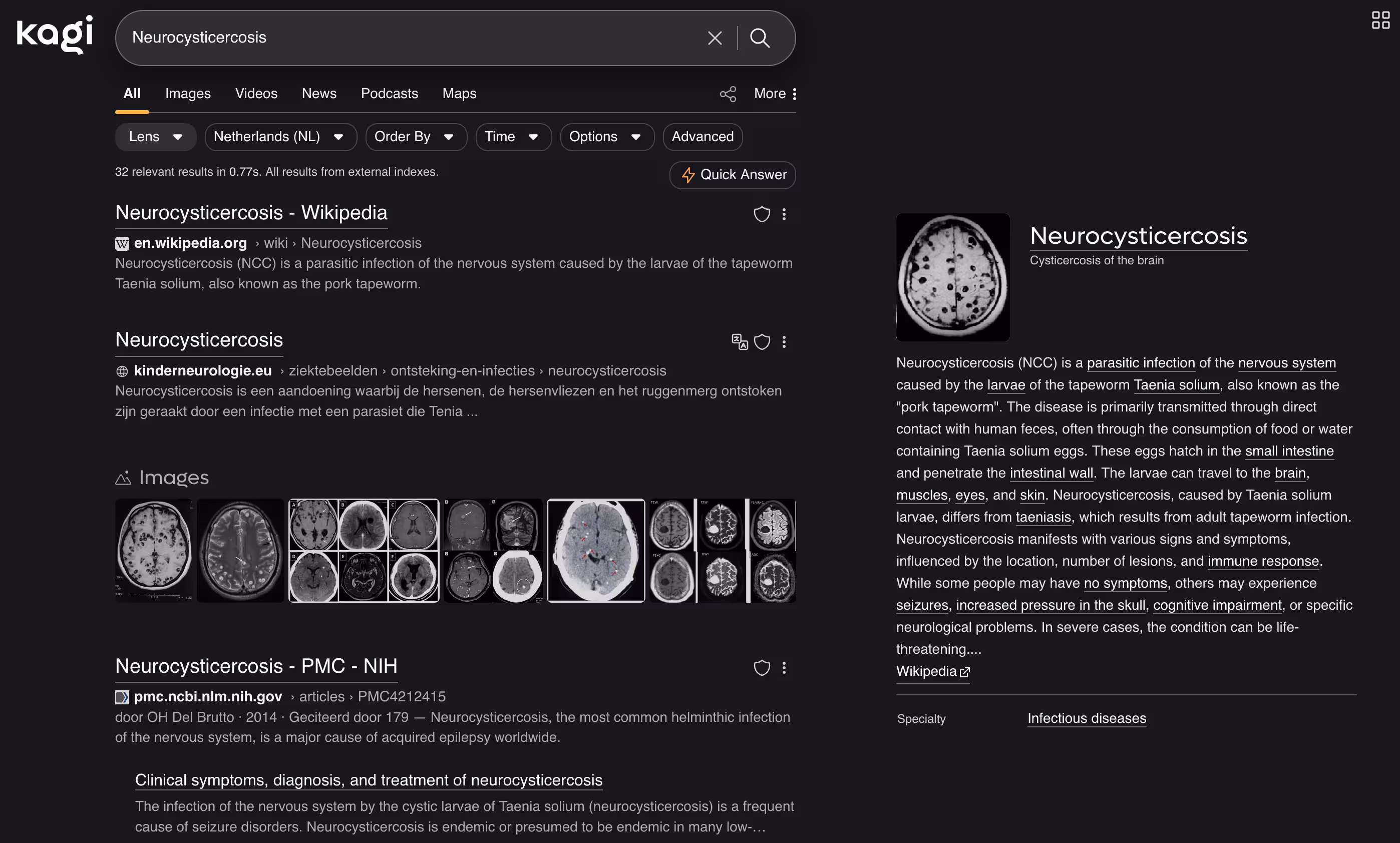Open the Options dropdown
Image resolution: width=1400 pixels, height=843 pixels.
pos(607,137)
